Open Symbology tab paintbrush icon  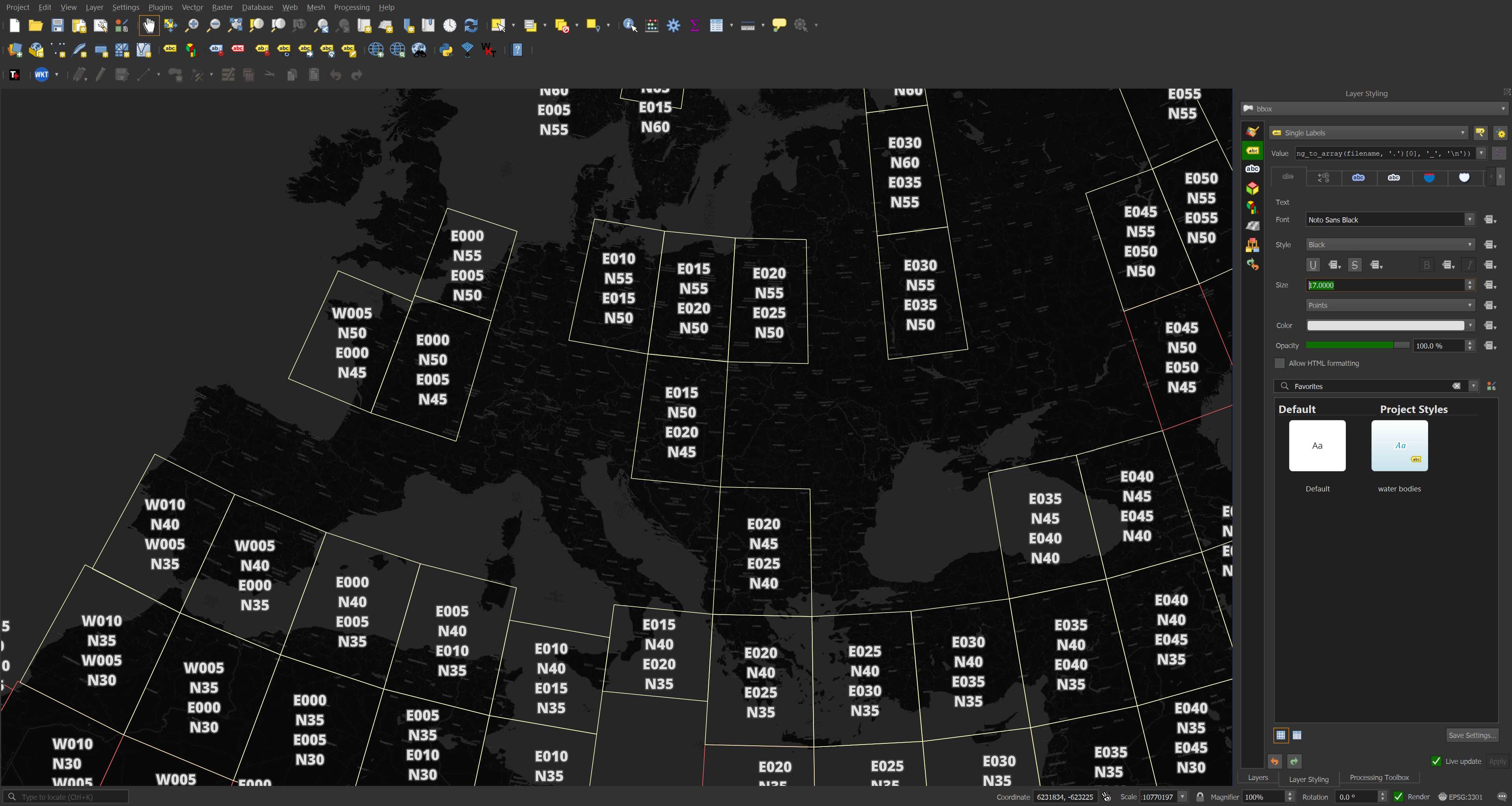[1252, 132]
